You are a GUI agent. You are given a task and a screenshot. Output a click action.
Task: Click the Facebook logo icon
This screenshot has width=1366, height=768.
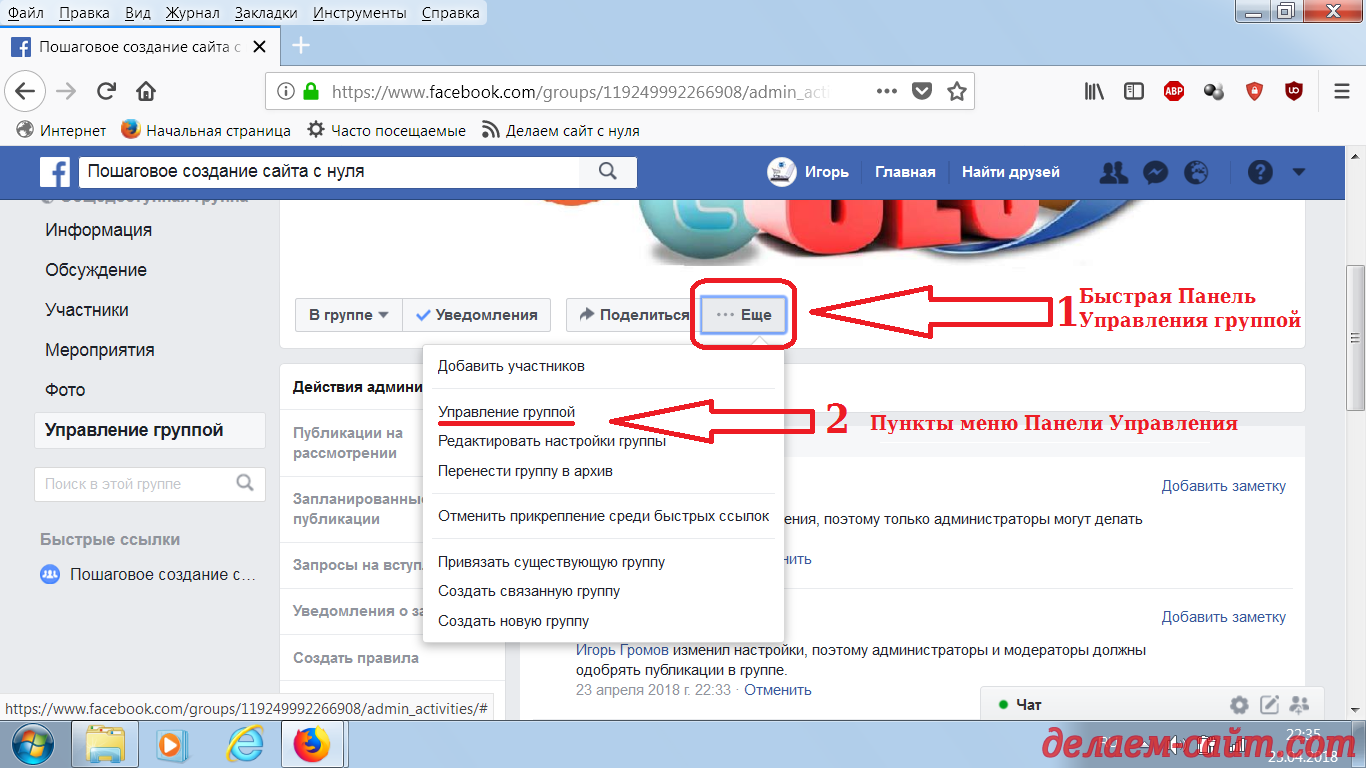[55, 172]
